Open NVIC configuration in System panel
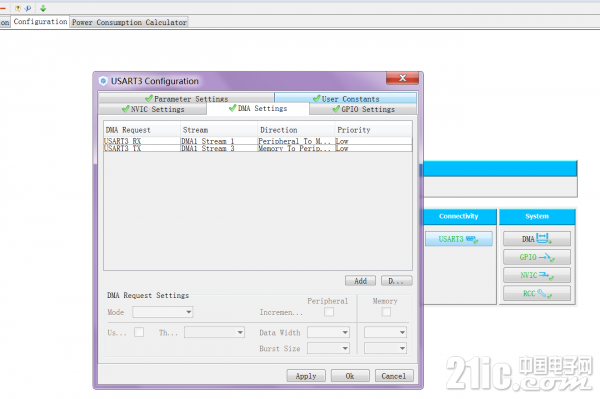 click(536, 275)
